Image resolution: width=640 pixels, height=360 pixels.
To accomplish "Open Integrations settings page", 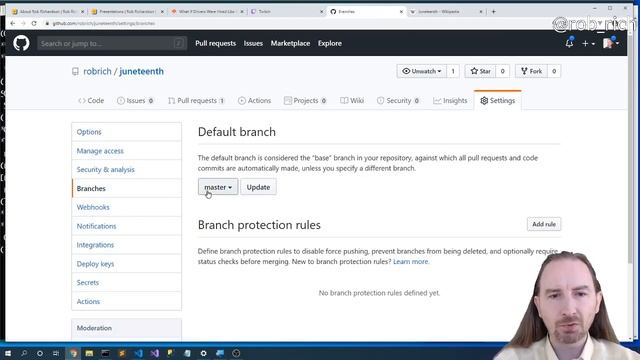I will pyautogui.click(x=127, y=244).
